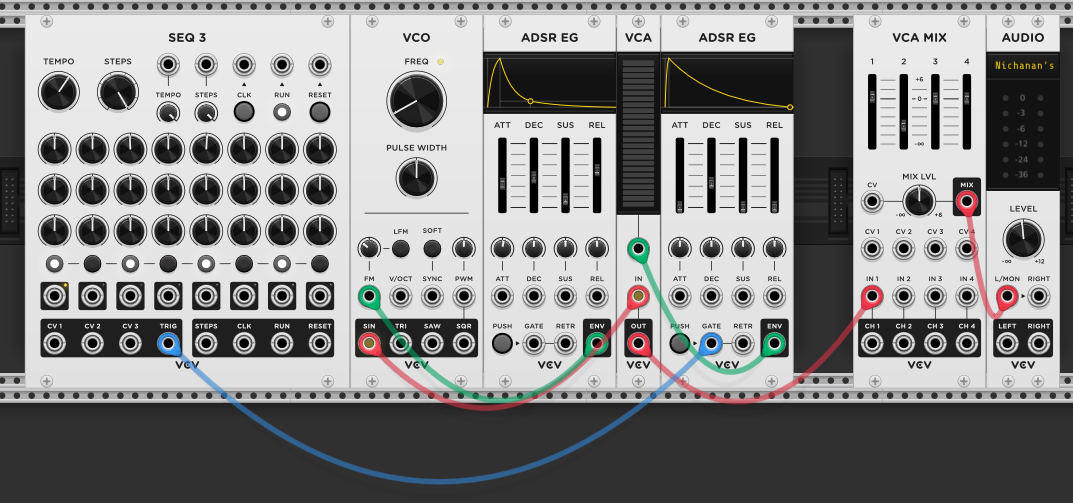Click the MIX LVL knob on VCA MIX
The width and height of the screenshot is (1073, 503).
[919, 202]
